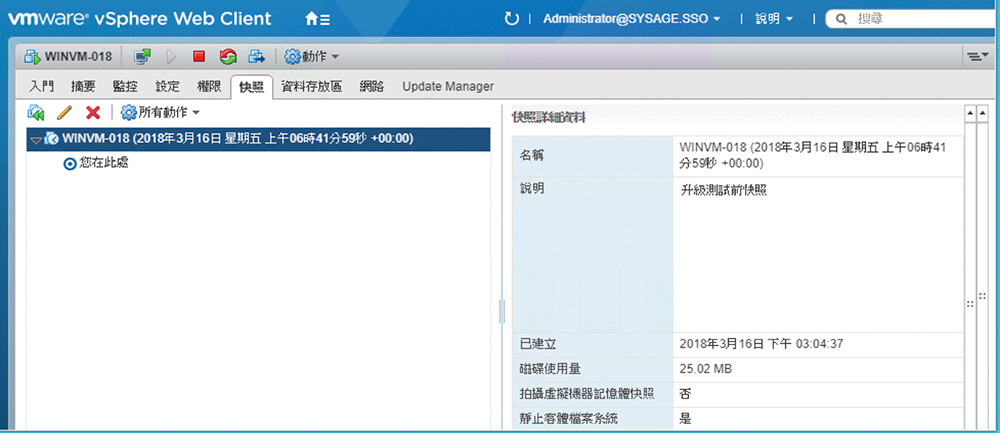Screen dimensions: 1000x433
Task: Switch to the 摘要 tab
Action: (x=84, y=87)
